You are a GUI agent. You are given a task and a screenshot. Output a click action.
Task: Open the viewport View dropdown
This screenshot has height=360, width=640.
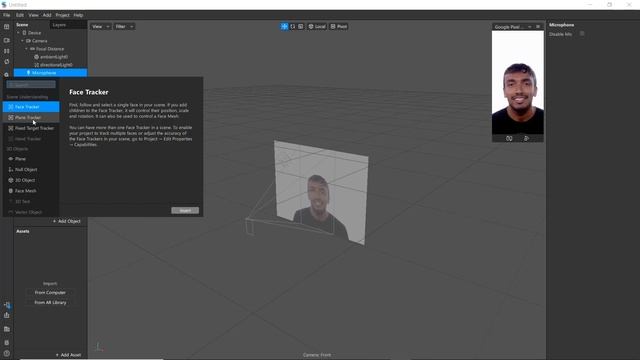tap(101, 27)
